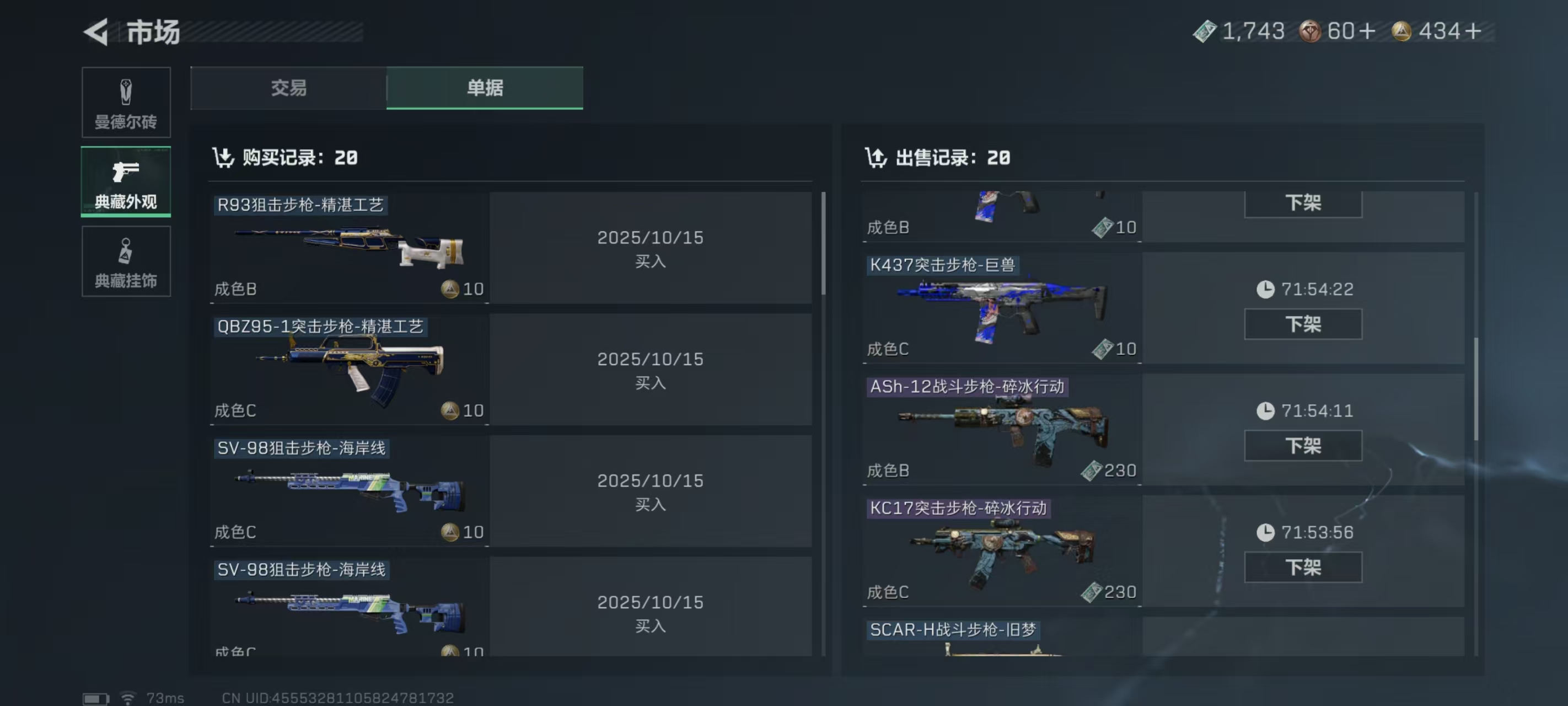Delist the ASh-12 碎冰行动 listing
This screenshot has width=1568, height=706.
pyautogui.click(x=1303, y=446)
